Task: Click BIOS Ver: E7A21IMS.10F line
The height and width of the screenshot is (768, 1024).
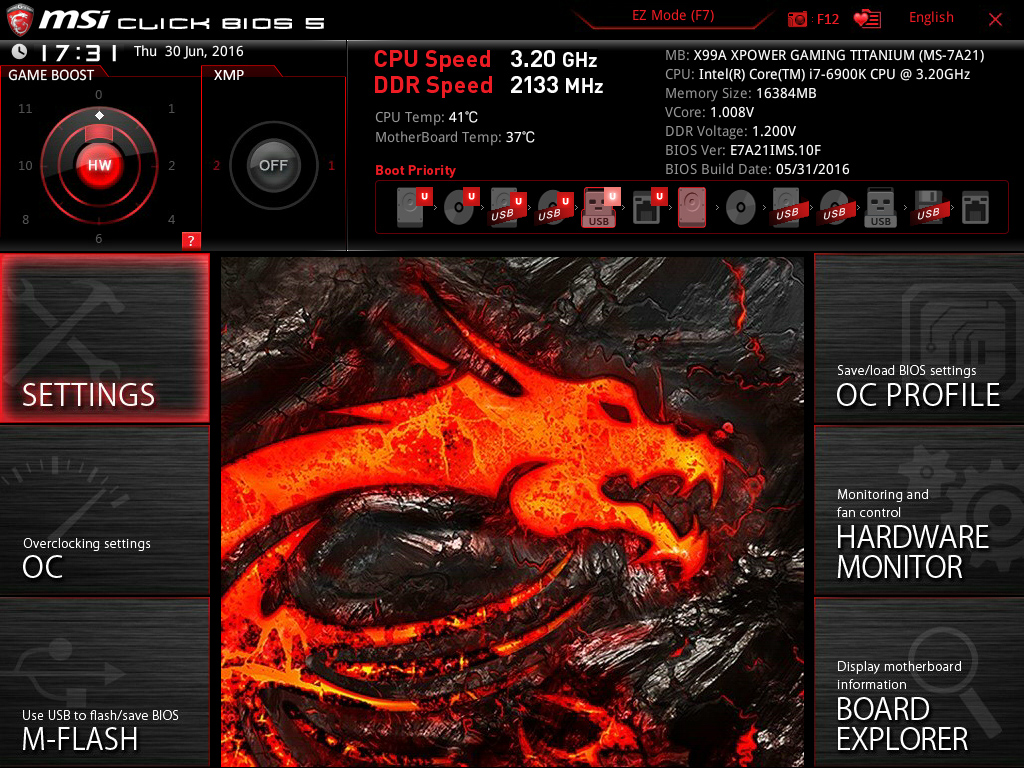Action: tap(743, 150)
